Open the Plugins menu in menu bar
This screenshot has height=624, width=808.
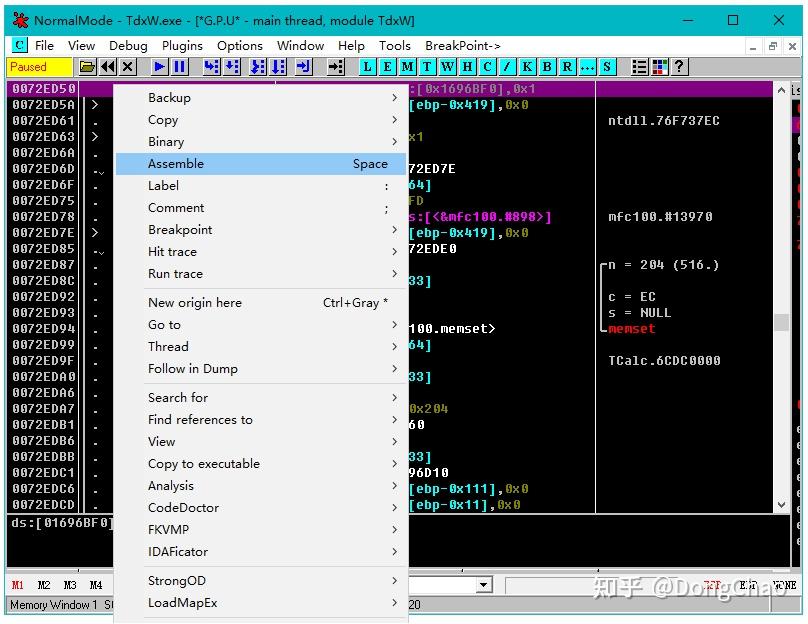click(x=182, y=45)
